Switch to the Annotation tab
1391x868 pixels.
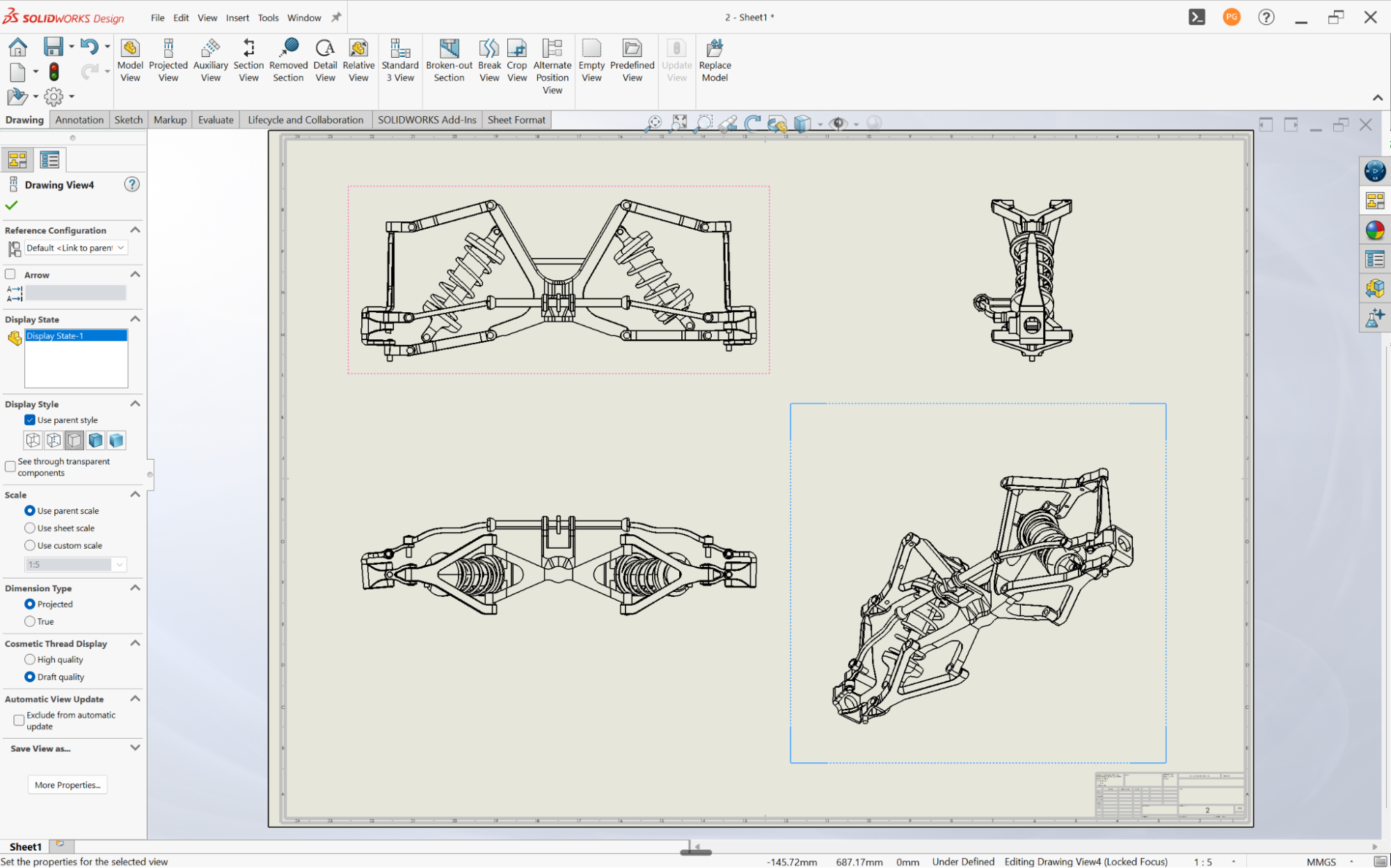[x=79, y=120]
